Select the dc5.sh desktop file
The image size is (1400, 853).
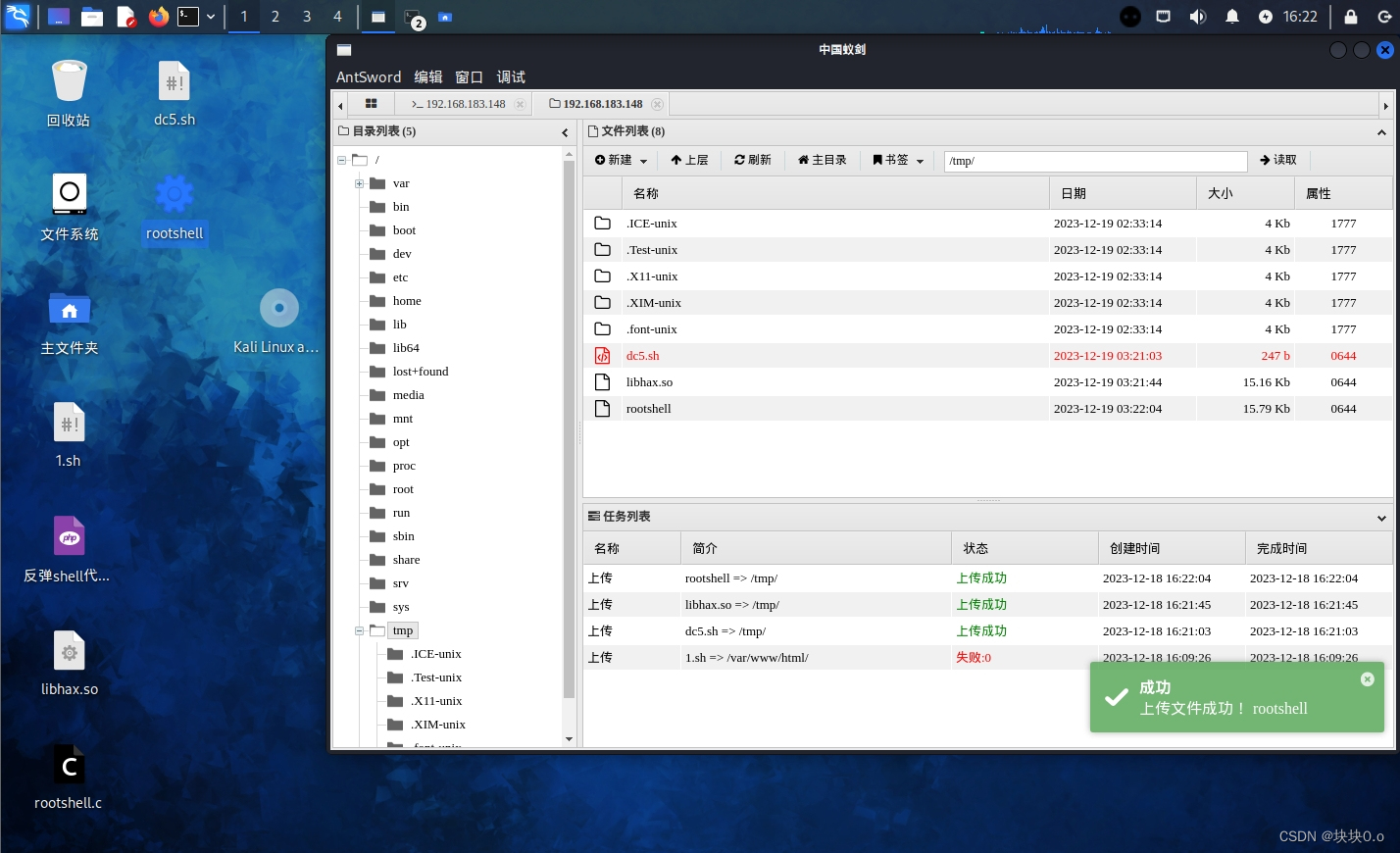(174, 93)
